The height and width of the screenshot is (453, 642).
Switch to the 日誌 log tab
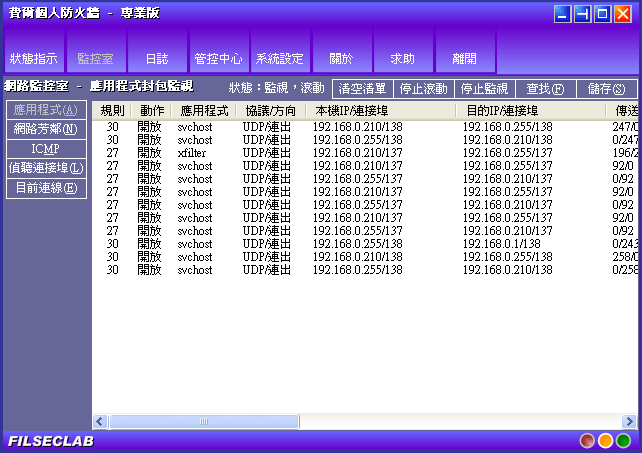157,59
